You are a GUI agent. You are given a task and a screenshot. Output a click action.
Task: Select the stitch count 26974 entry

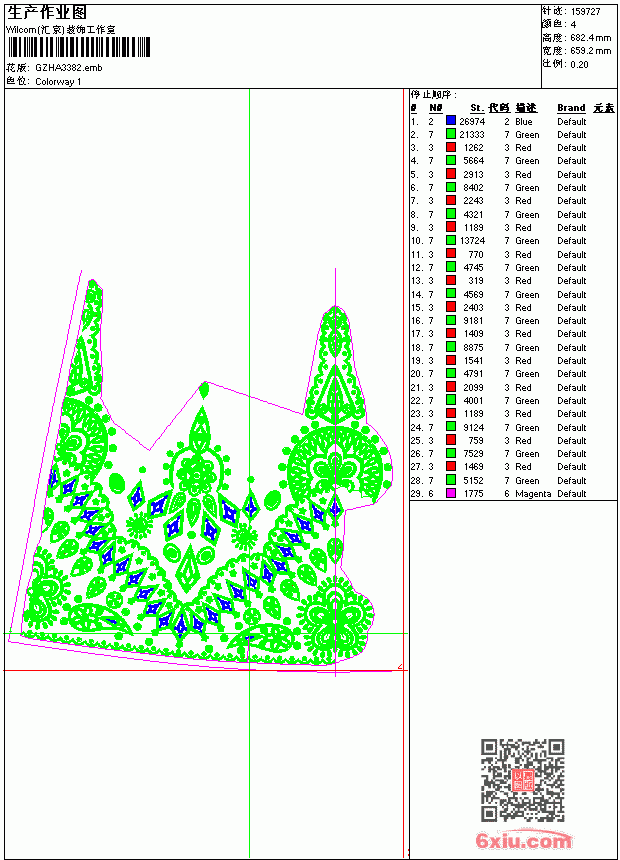[x=472, y=121]
